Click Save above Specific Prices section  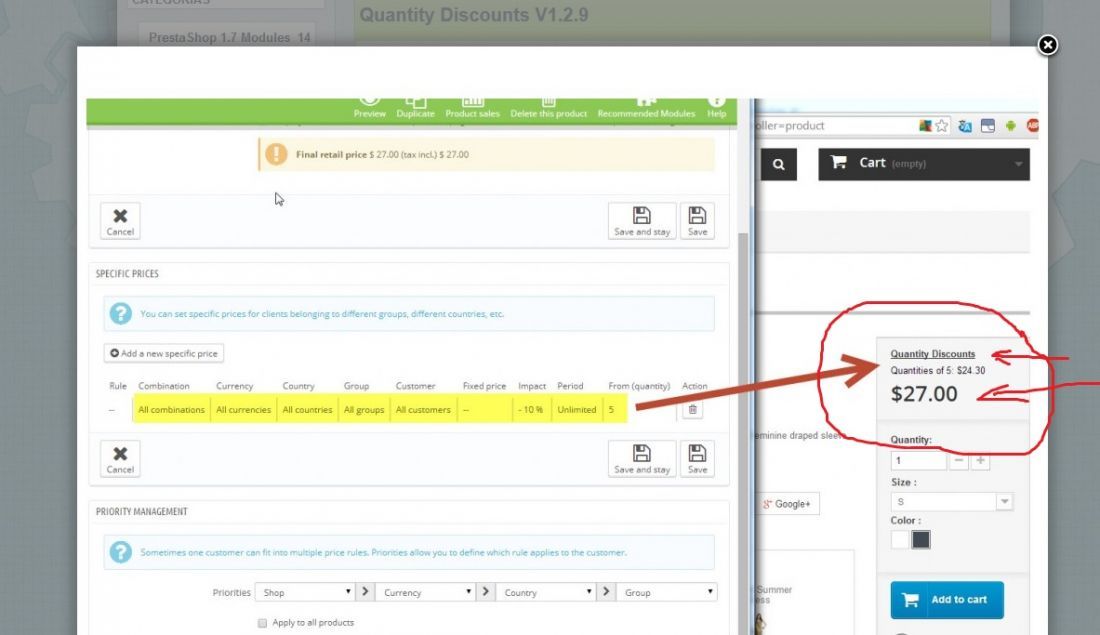697,221
